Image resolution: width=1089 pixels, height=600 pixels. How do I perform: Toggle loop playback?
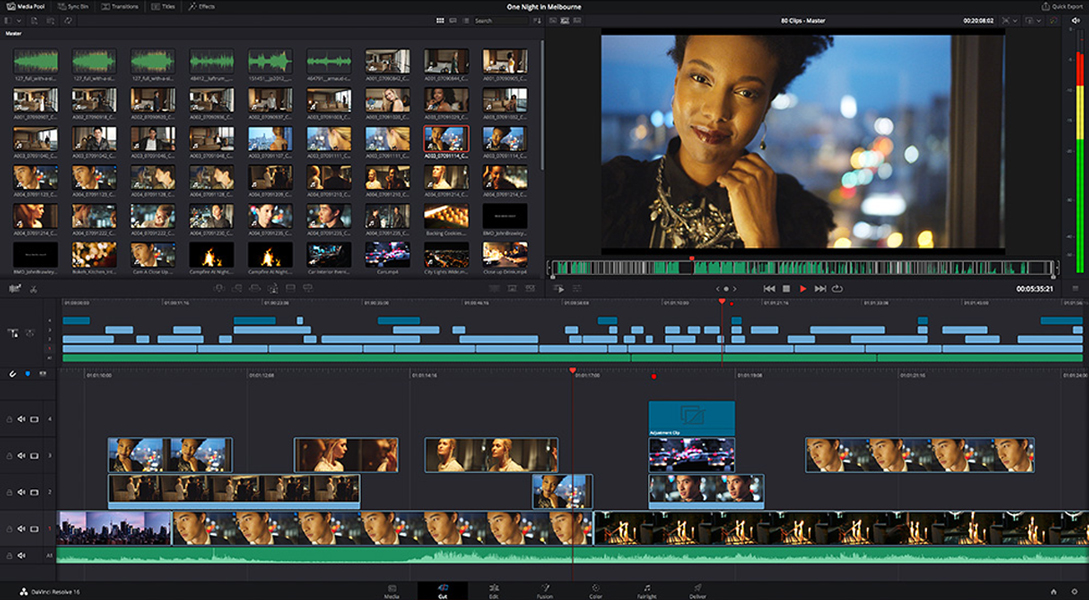838,288
